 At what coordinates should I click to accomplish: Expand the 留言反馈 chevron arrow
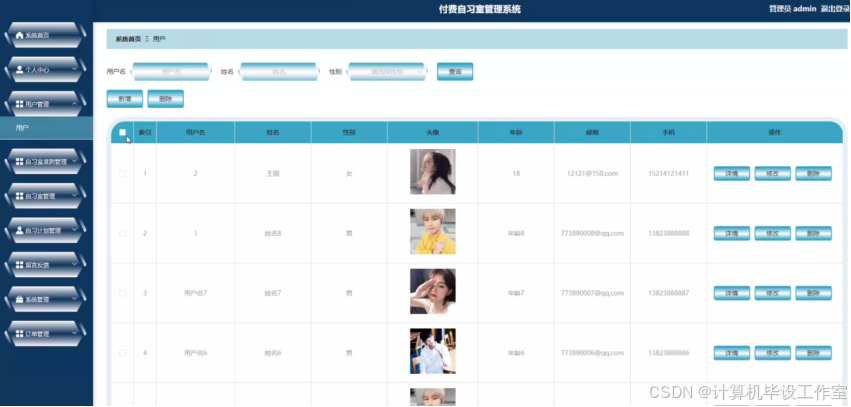pyautogui.click(x=74, y=265)
